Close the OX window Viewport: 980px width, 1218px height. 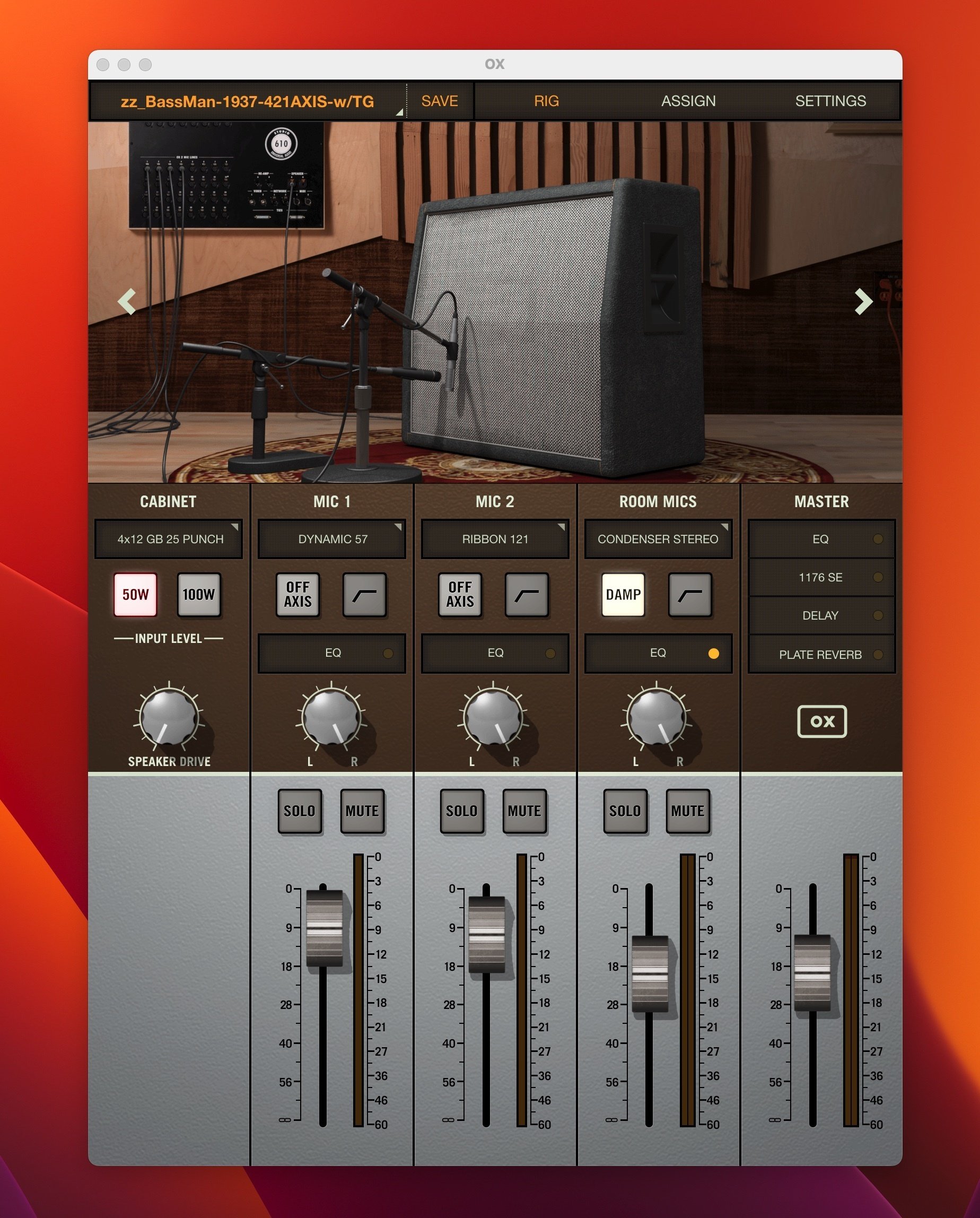click(103, 64)
